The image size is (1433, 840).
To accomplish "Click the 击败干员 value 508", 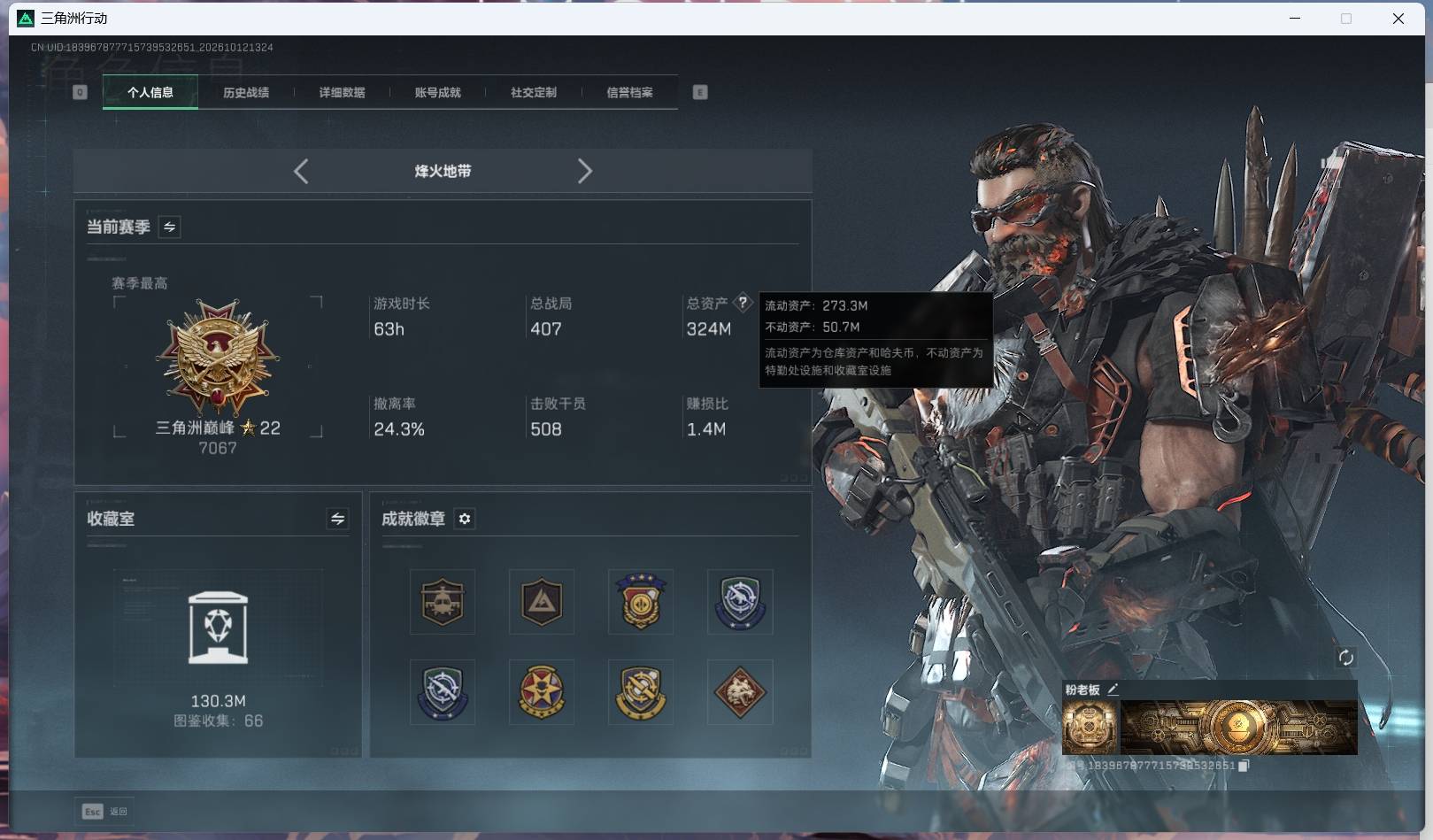I will click(546, 429).
